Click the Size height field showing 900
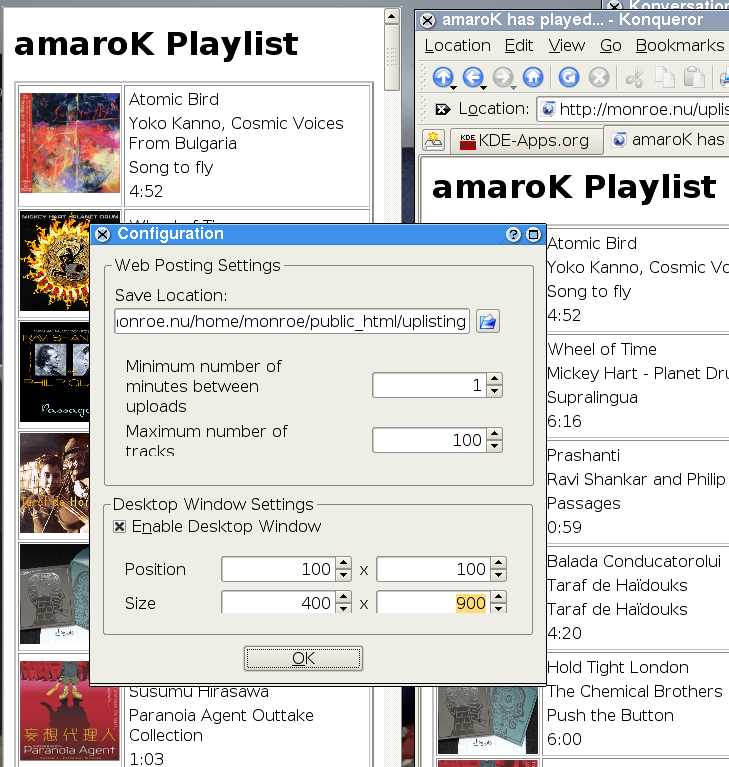Viewport: 729px width, 767px height. coord(433,602)
